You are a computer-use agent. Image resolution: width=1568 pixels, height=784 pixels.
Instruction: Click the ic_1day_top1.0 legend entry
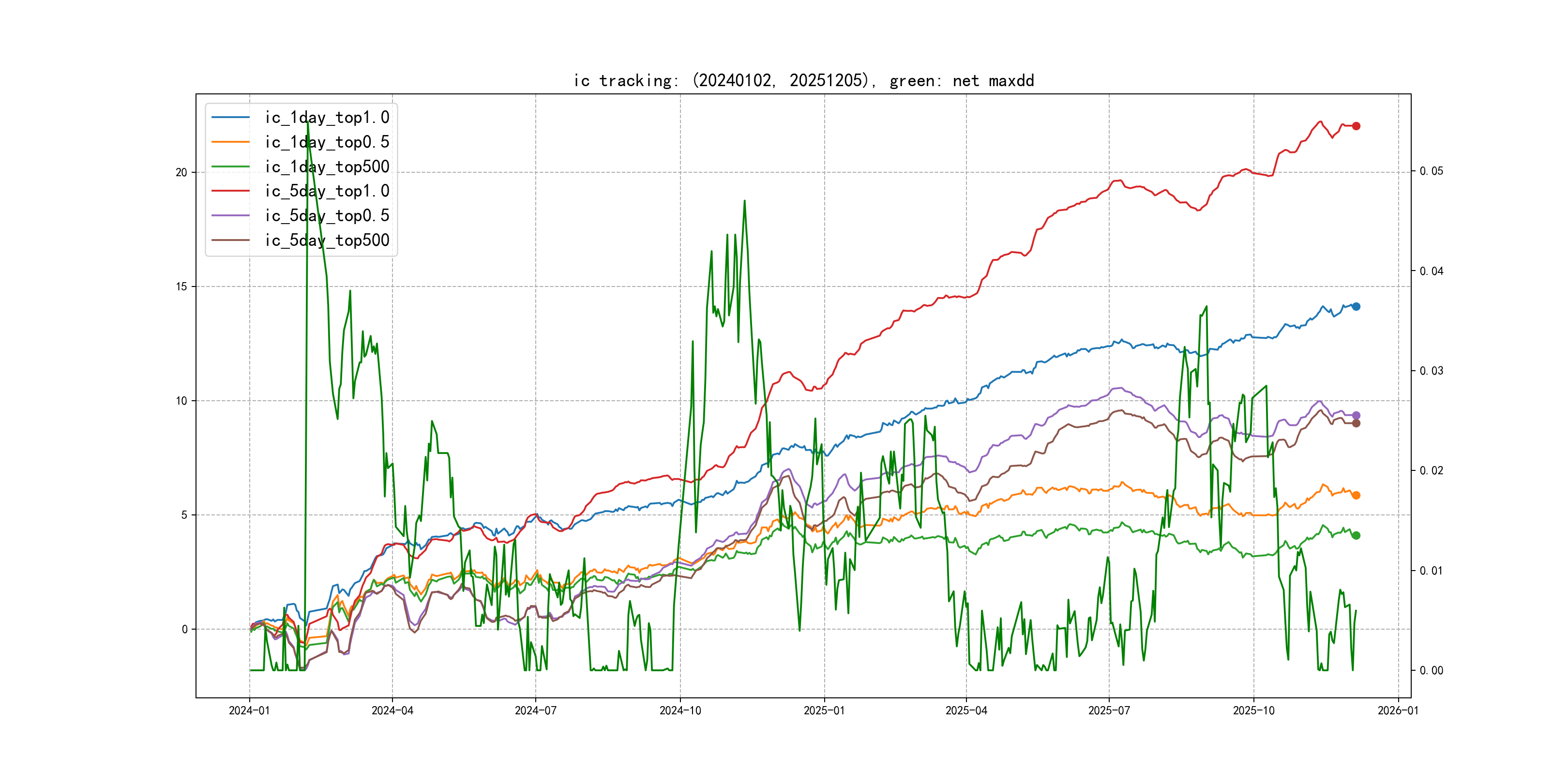pos(327,118)
